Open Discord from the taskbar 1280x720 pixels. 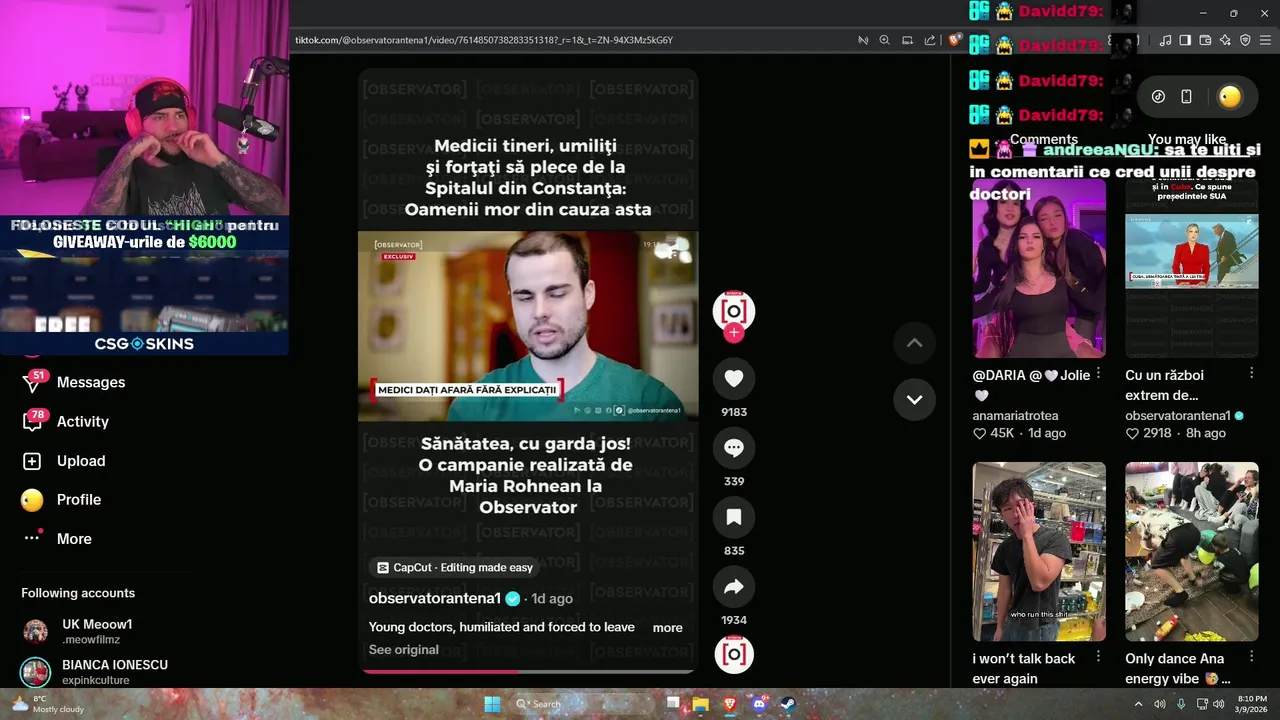click(x=759, y=704)
